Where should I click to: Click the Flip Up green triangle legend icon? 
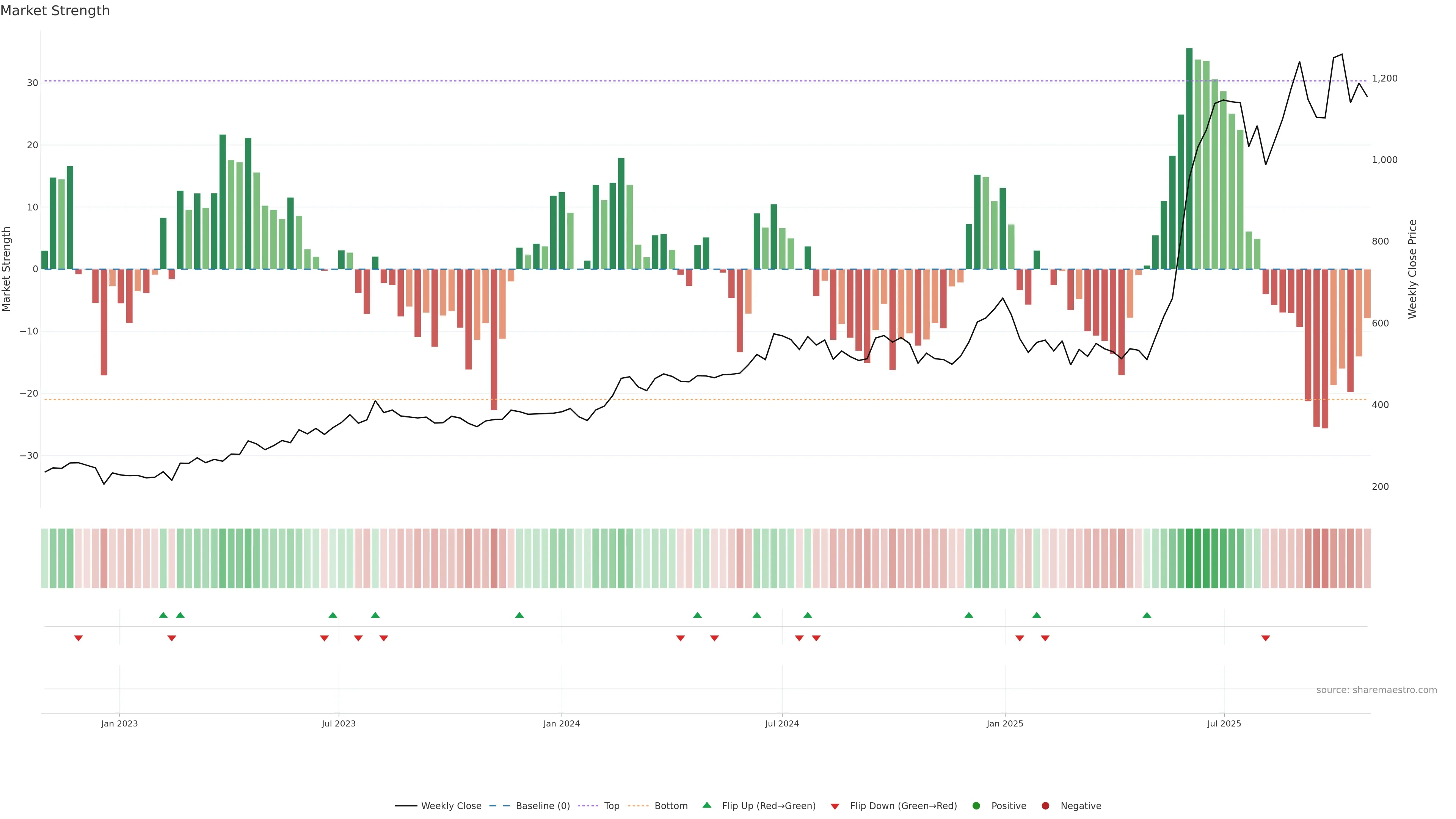(x=706, y=805)
